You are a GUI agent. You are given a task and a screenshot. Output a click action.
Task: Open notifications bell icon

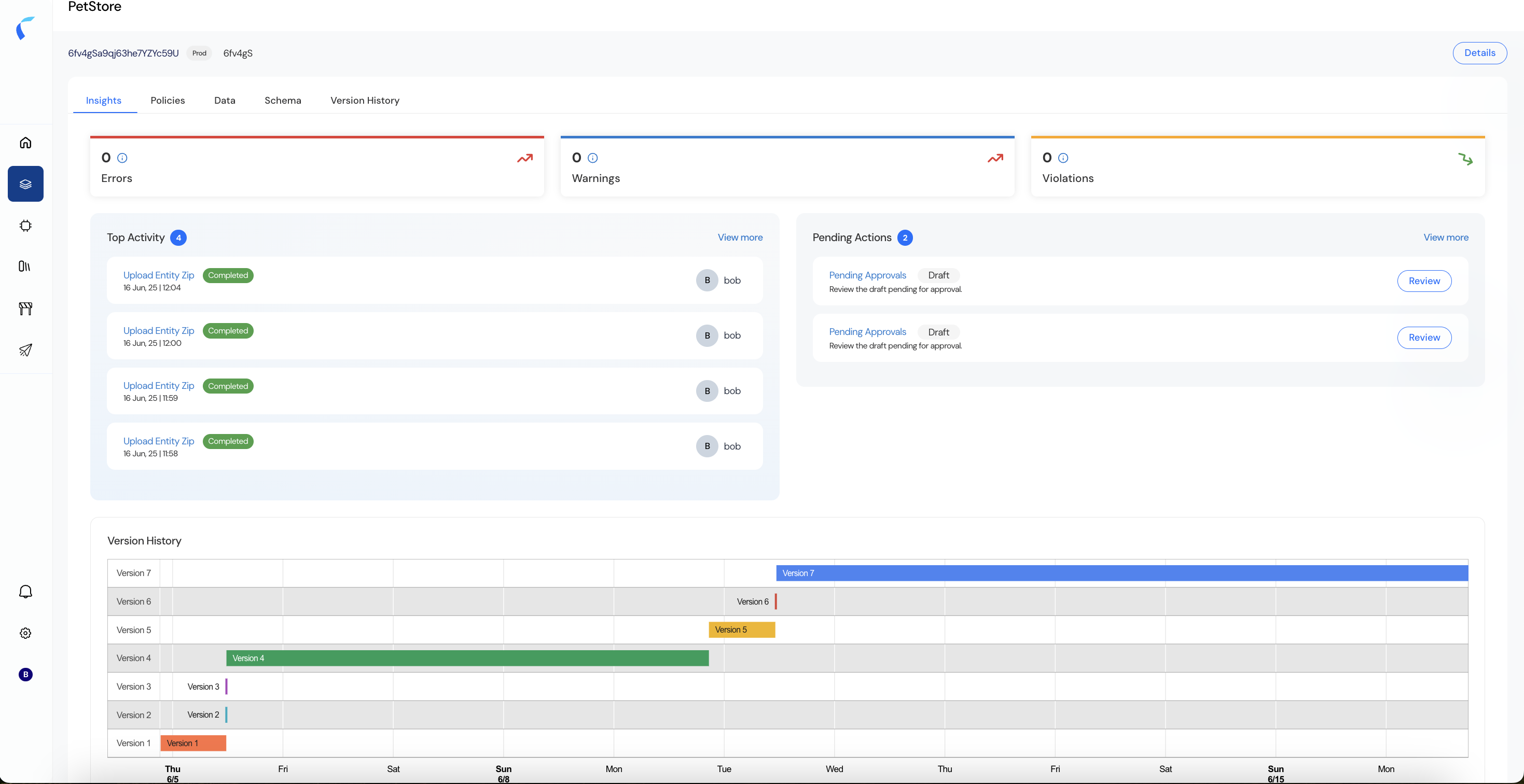(25, 592)
